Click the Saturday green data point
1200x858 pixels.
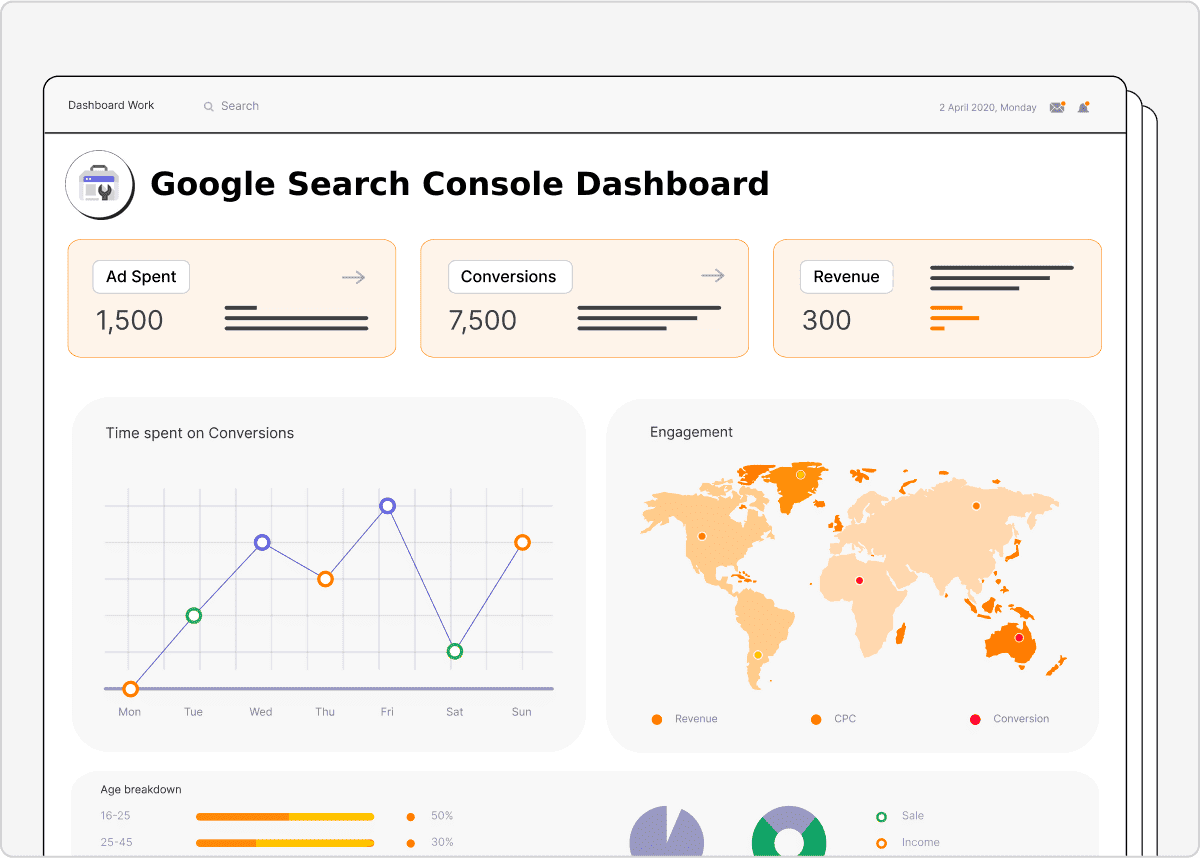pyautogui.click(x=455, y=651)
